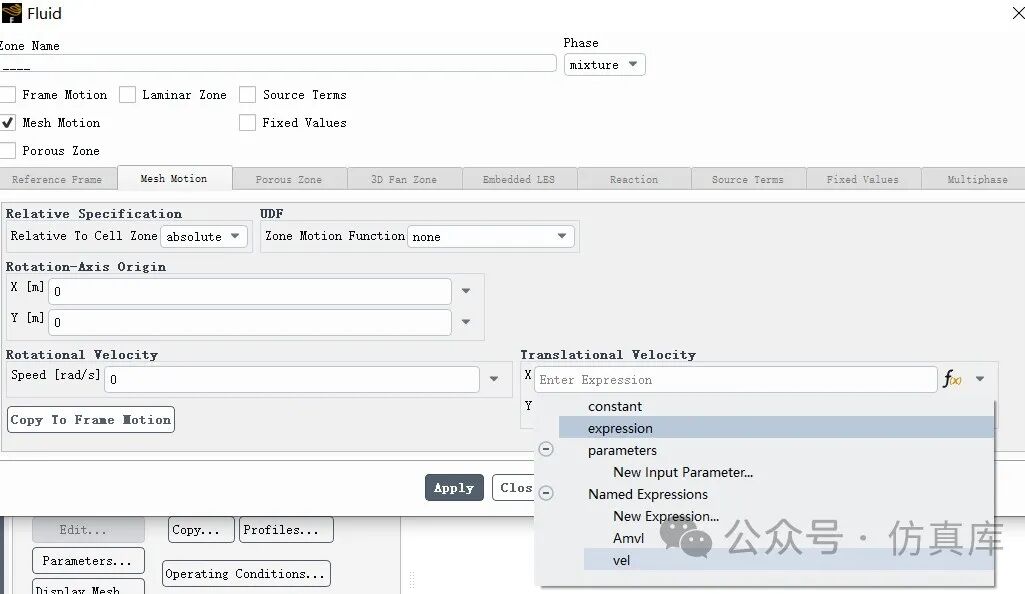Click the Rotation-Axis Origin Y input field
1025x594 pixels.
(x=250, y=322)
